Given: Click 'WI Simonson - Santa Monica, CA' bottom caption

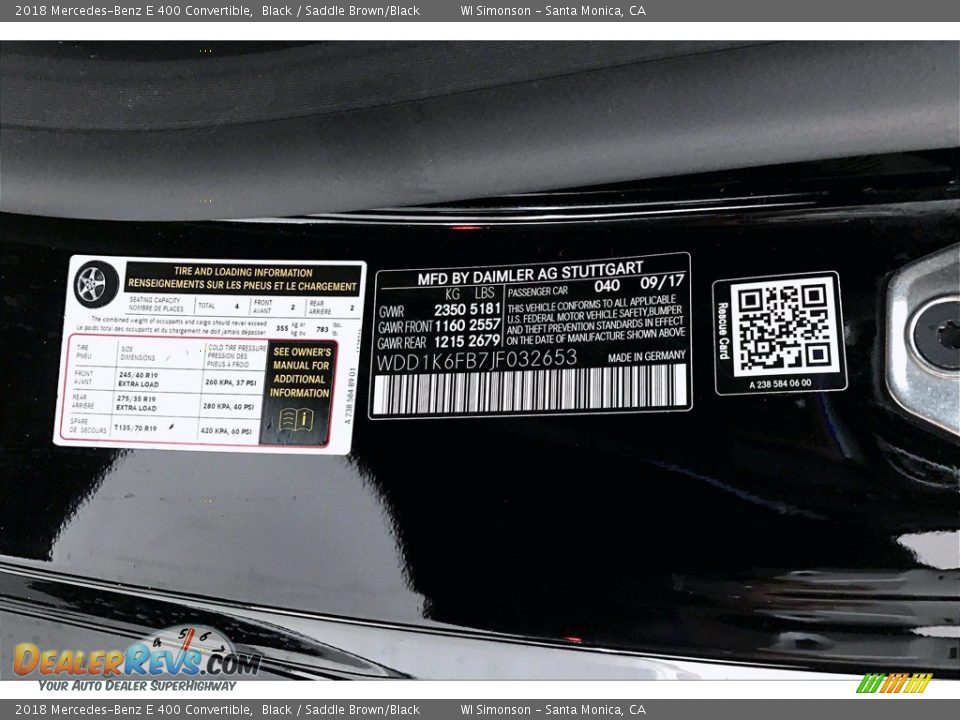Looking at the screenshot, I should tap(553, 710).
